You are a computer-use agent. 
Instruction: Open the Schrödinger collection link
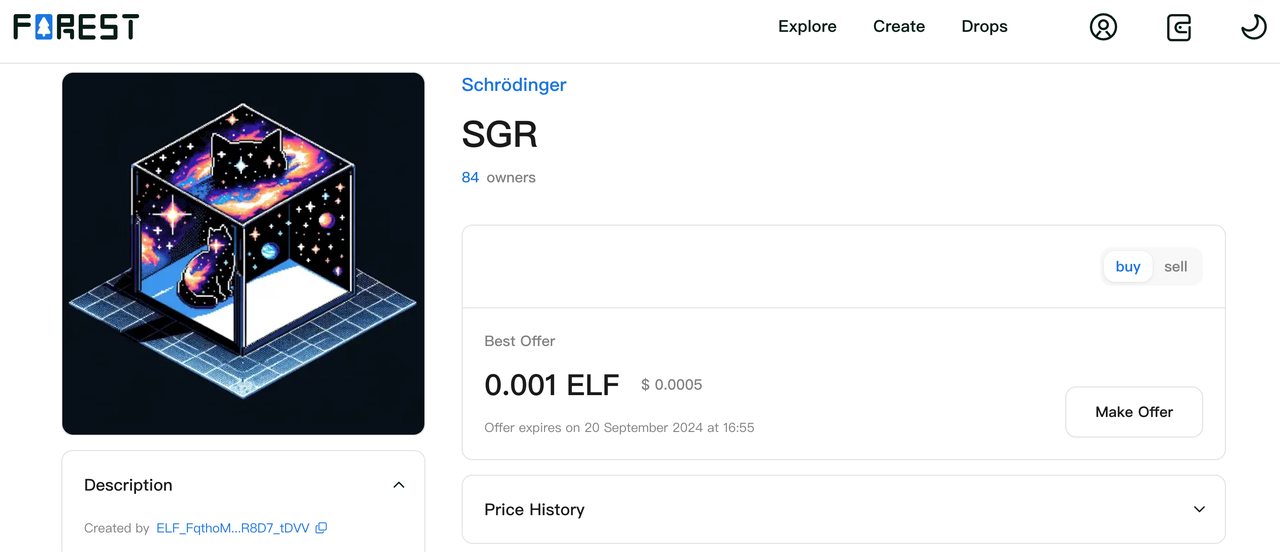click(514, 85)
